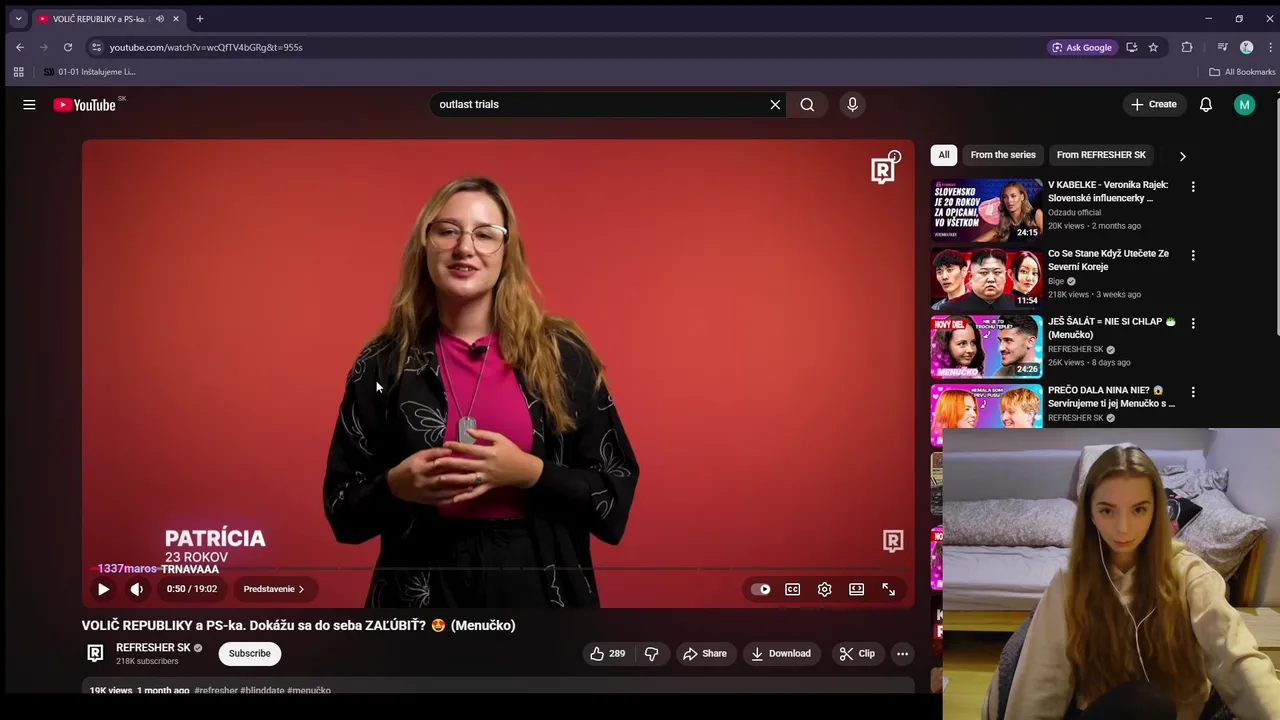The height and width of the screenshot is (720, 1280).
Task: Reload the page
Action: pyautogui.click(x=68, y=47)
